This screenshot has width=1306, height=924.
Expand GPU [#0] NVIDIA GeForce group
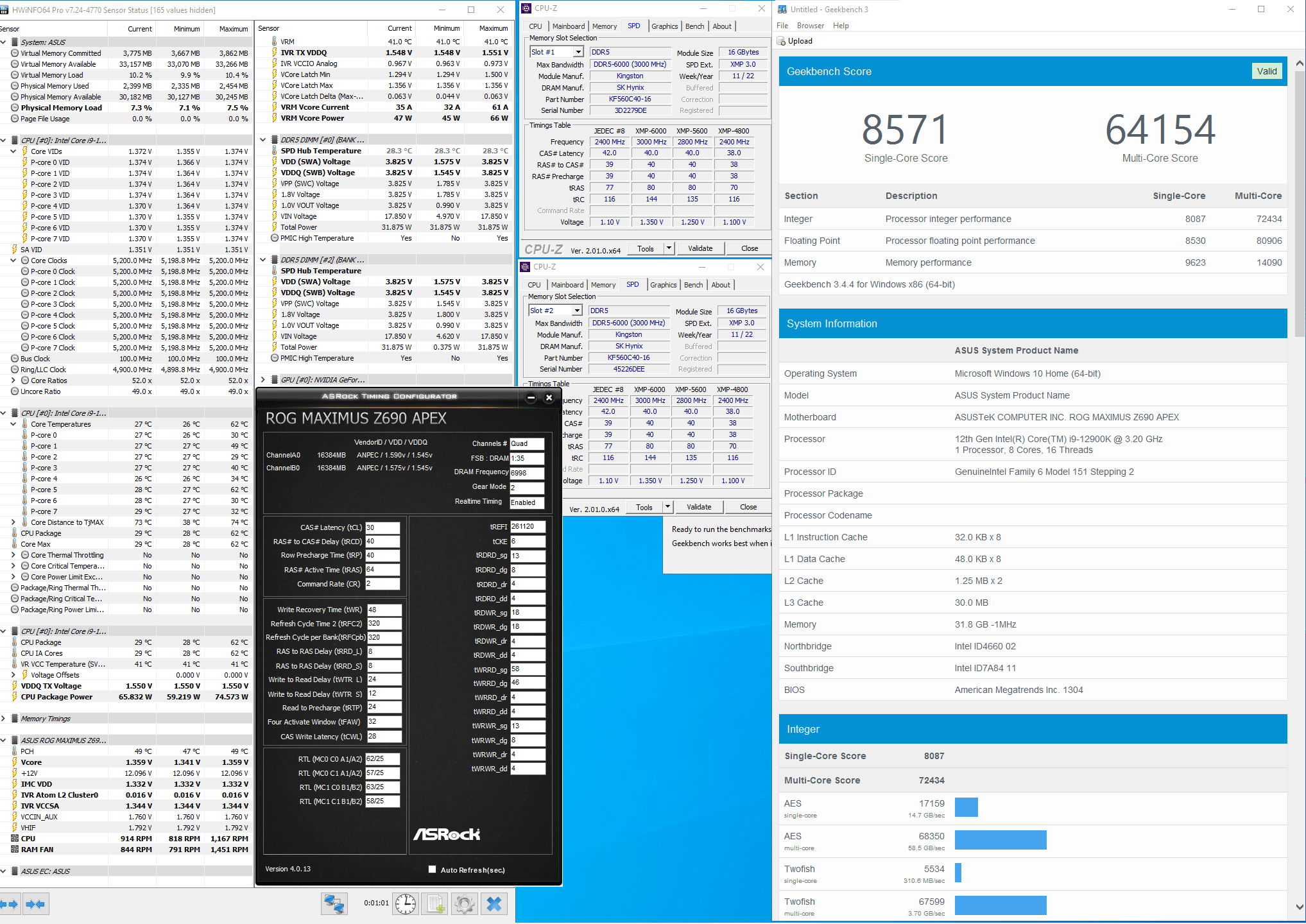(x=262, y=380)
